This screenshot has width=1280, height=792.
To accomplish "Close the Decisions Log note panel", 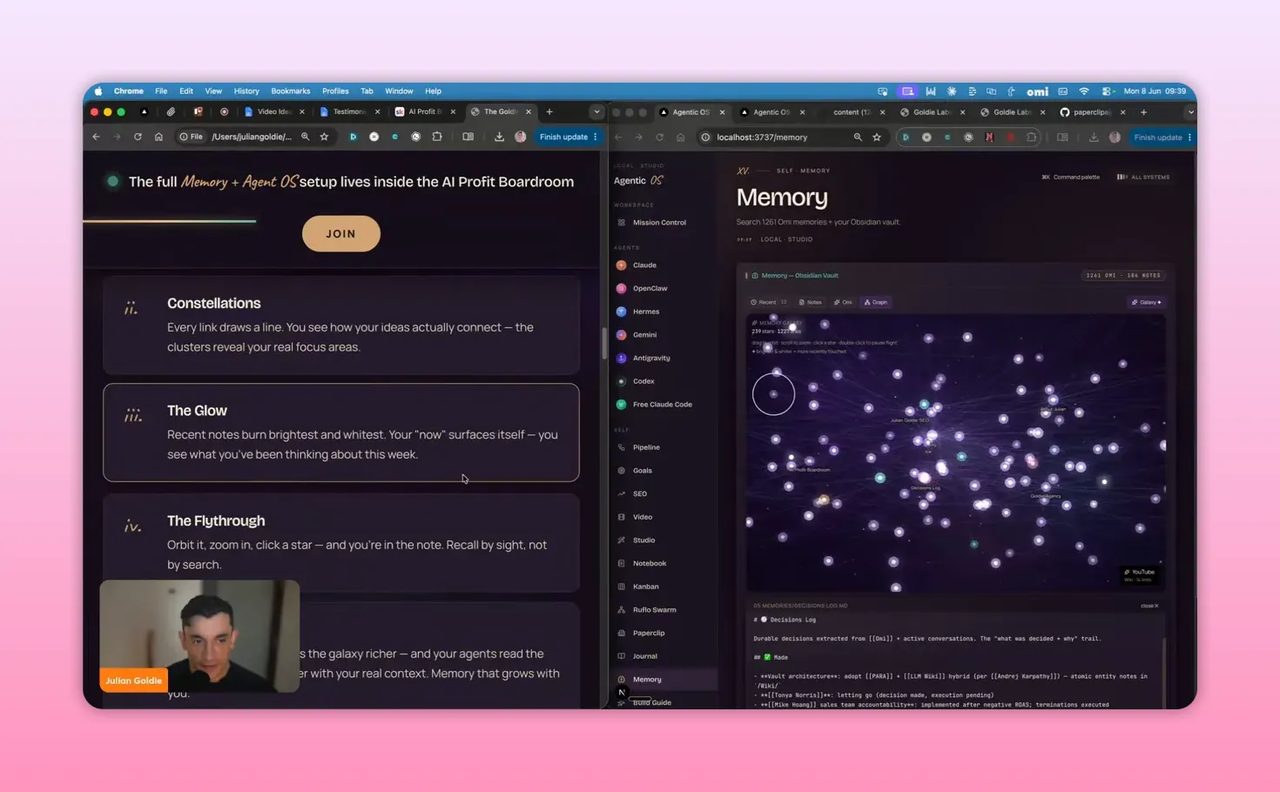I will click(x=1149, y=606).
